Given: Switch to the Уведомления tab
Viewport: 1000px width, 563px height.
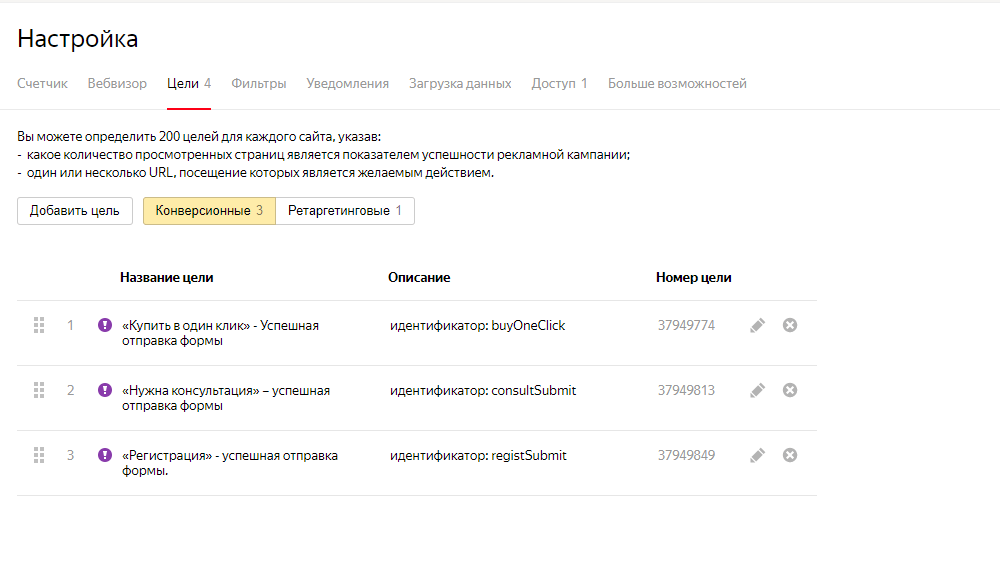Looking at the screenshot, I should [x=347, y=84].
